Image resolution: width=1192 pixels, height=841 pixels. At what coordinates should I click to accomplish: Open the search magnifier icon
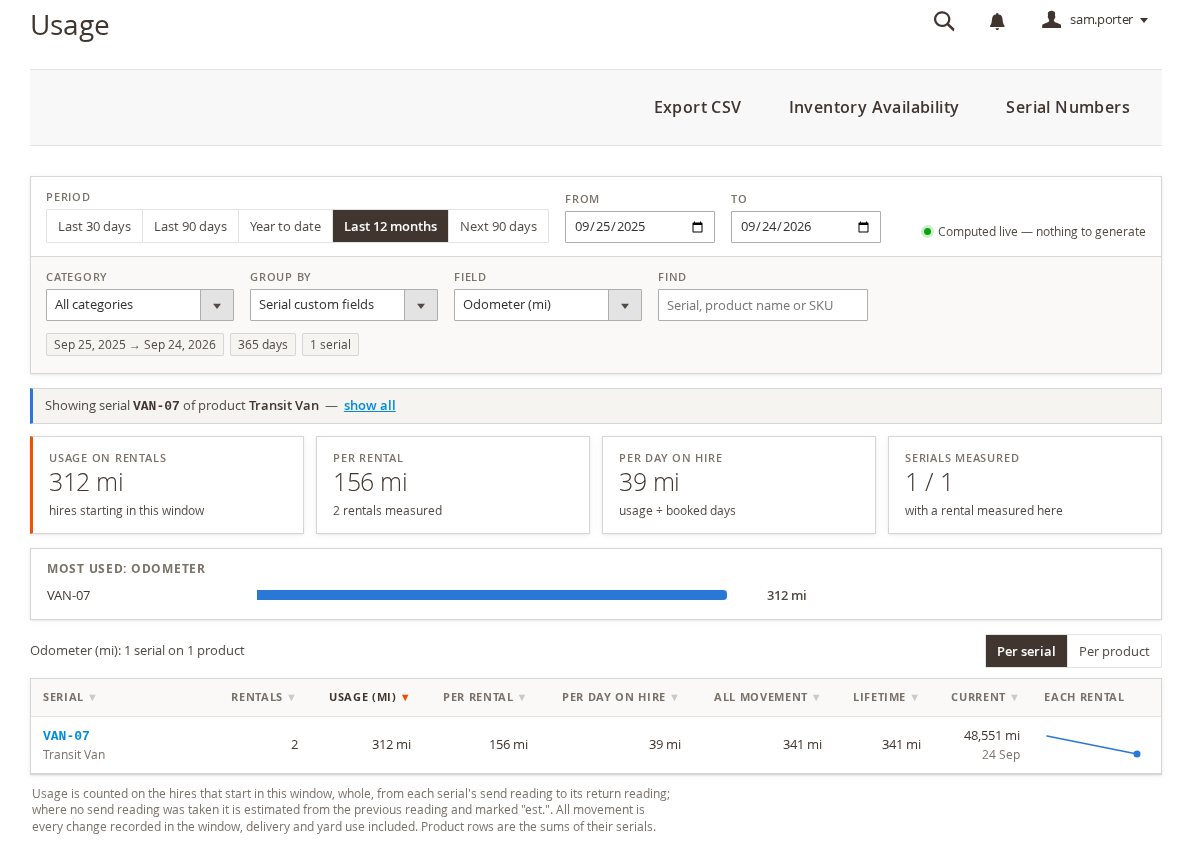[x=943, y=21]
